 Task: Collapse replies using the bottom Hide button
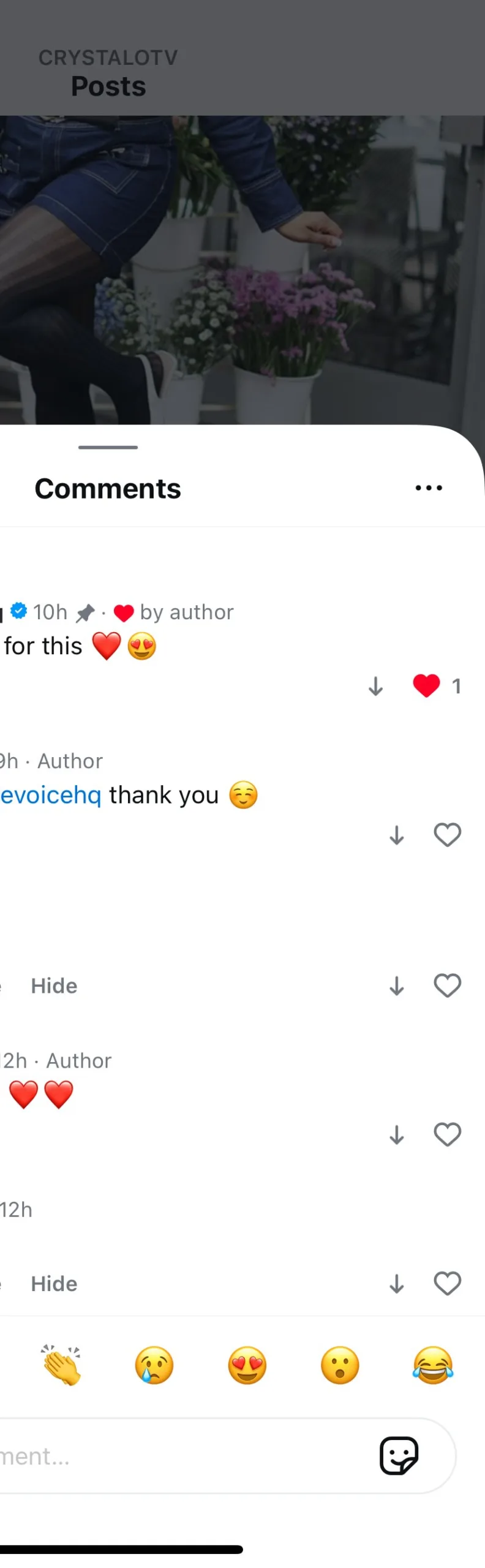coord(54,1283)
